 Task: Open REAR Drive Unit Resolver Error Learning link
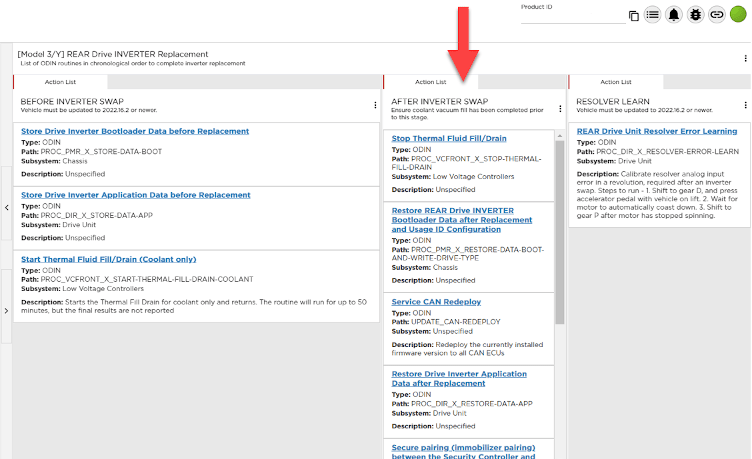657,131
